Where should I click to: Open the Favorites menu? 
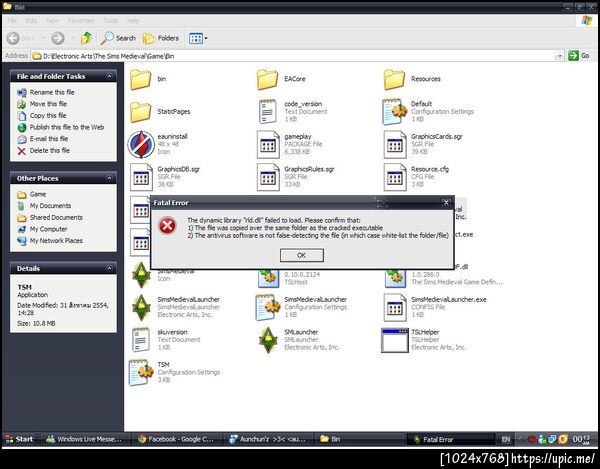(x=81, y=21)
